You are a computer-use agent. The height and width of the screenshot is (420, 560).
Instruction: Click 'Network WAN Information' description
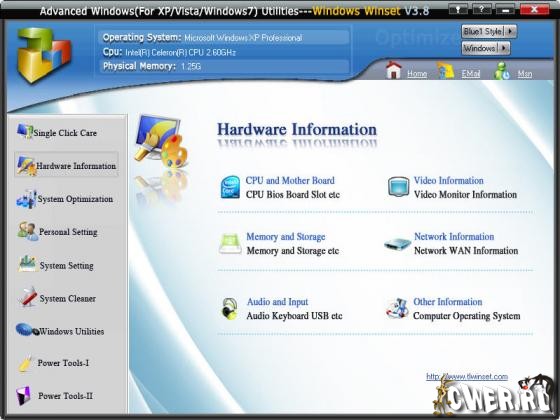click(x=466, y=251)
